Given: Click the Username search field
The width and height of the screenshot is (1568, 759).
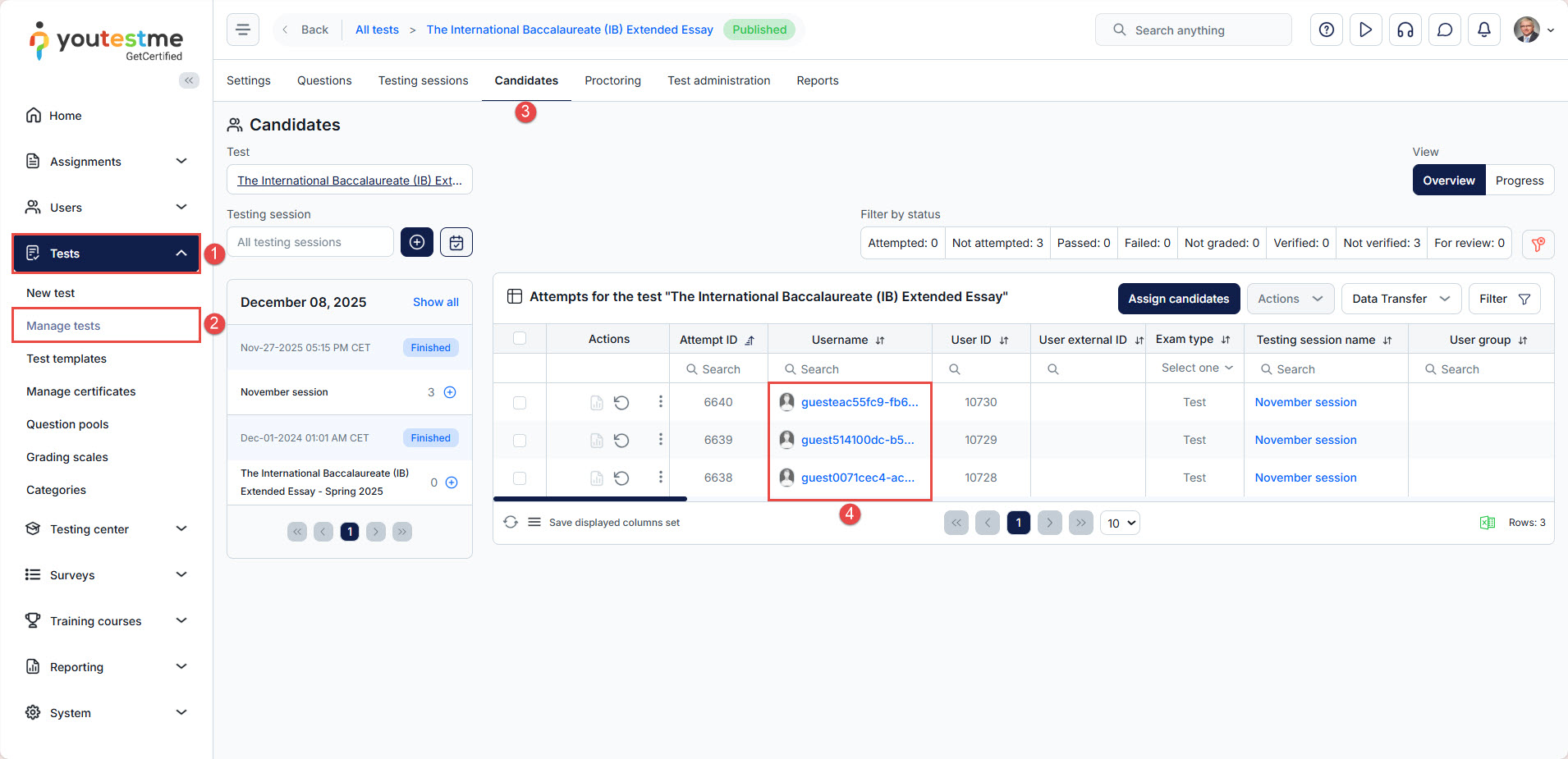Looking at the screenshot, I should pos(854,369).
